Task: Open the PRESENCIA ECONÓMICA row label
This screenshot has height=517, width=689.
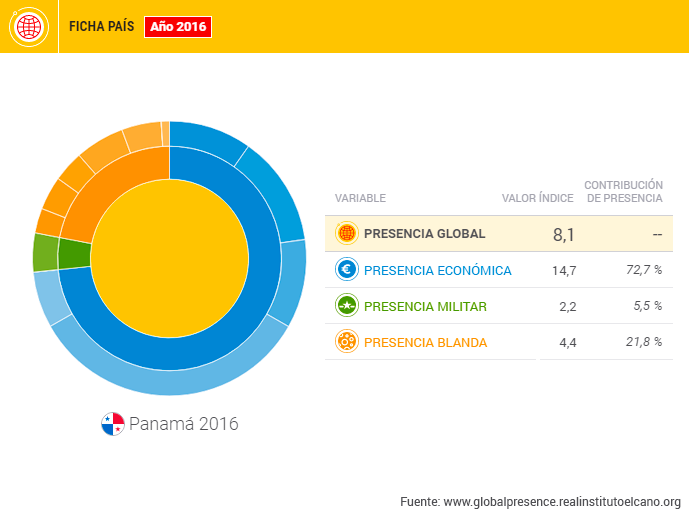Action: 437,270
